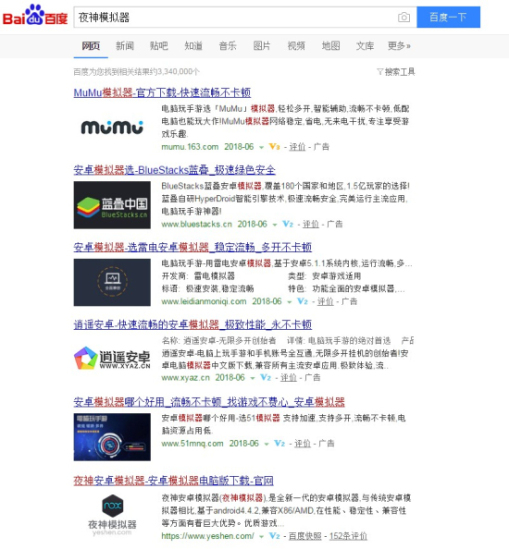Open 夜神安卓模拟器 官网 result title
Screen dimensions: 509x549
[173, 480]
